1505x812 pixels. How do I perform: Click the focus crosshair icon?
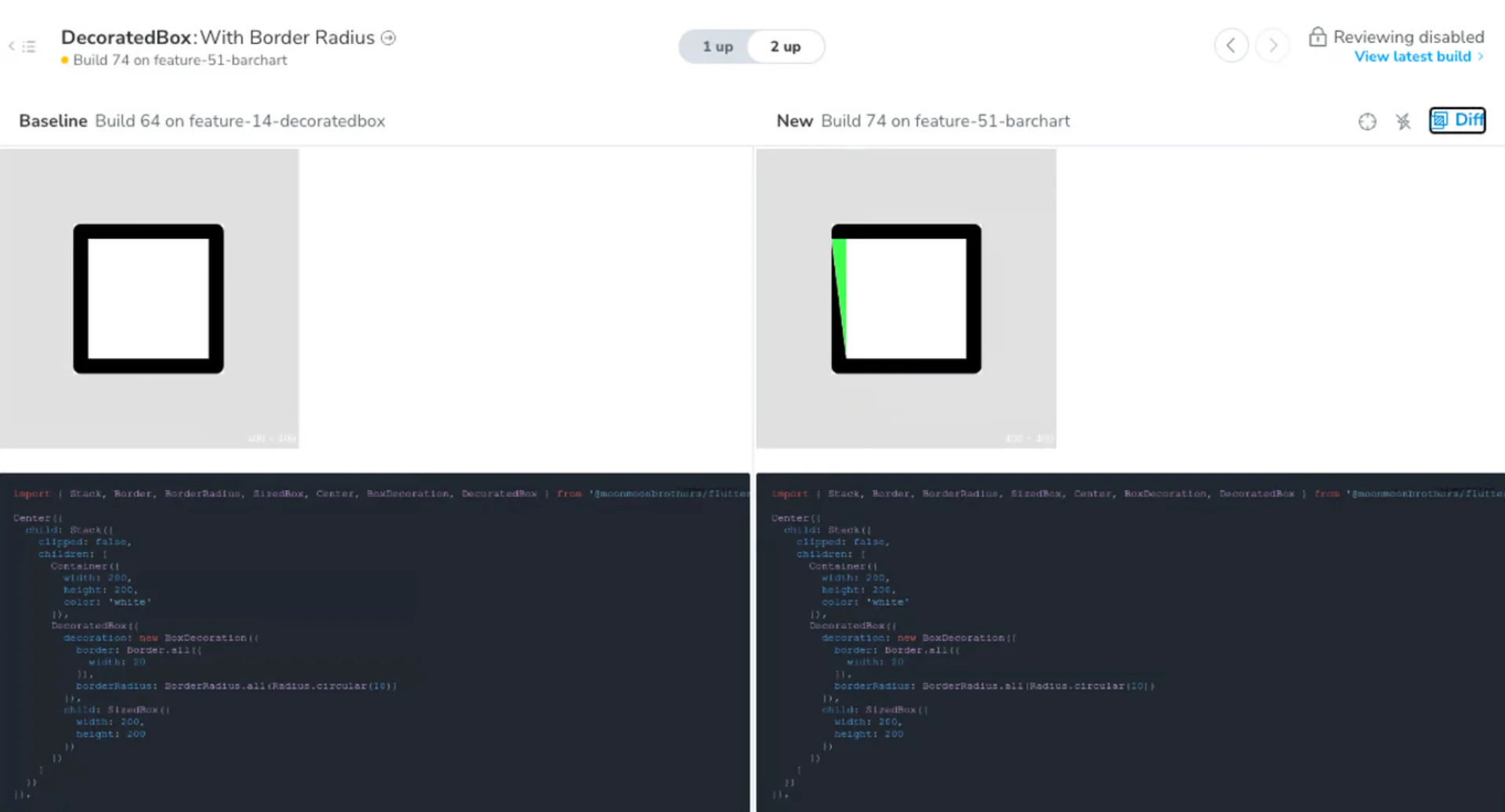[x=1367, y=121]
